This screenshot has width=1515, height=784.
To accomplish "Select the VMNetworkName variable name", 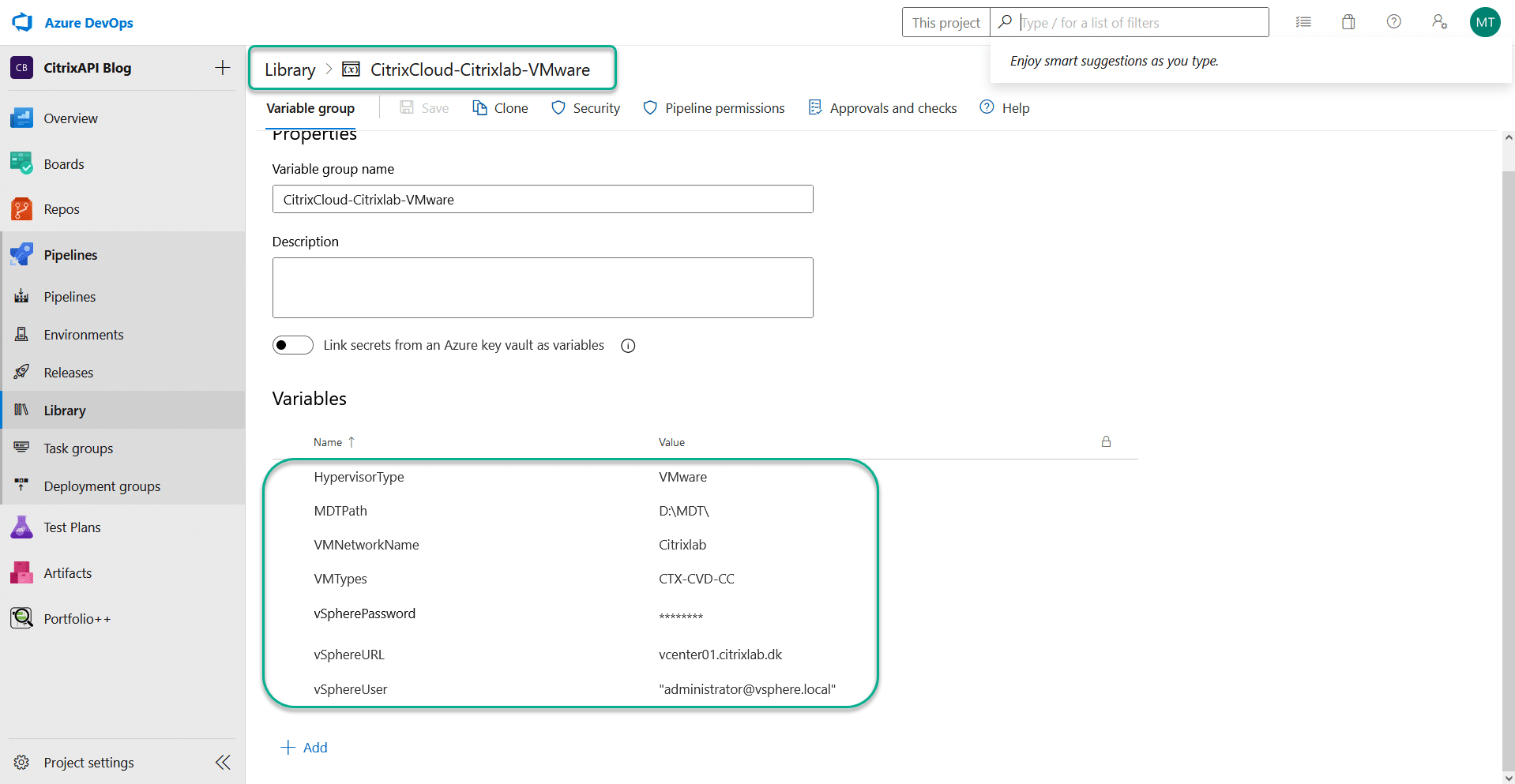I will (367, 545).
